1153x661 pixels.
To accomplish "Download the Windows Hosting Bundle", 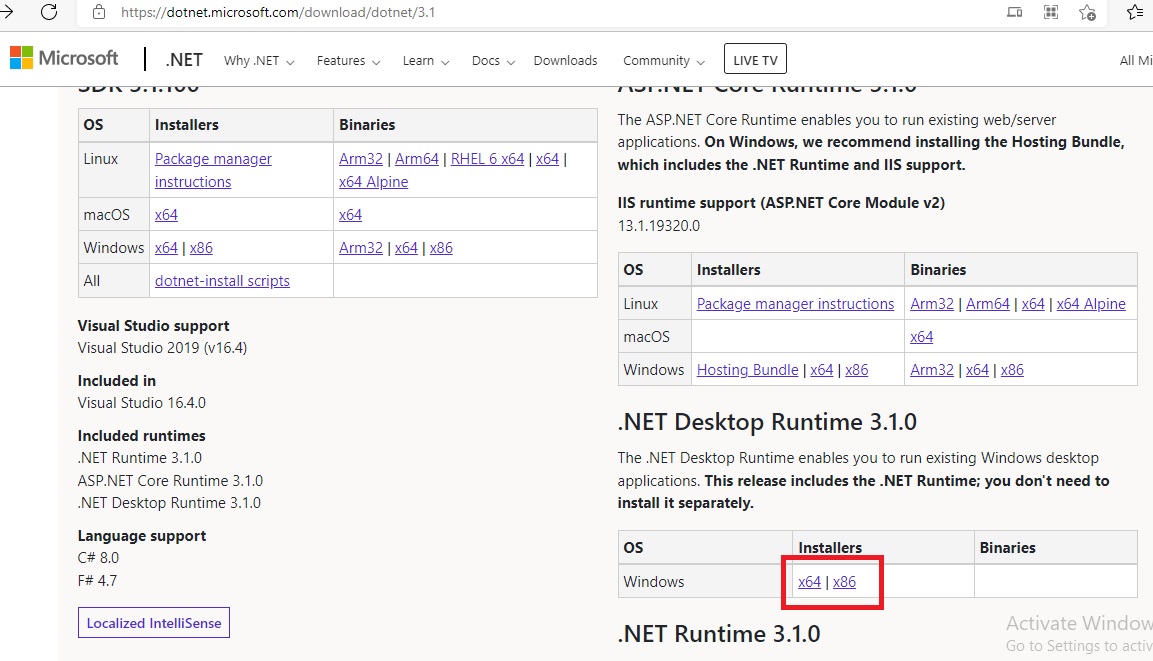I will 748,370.
